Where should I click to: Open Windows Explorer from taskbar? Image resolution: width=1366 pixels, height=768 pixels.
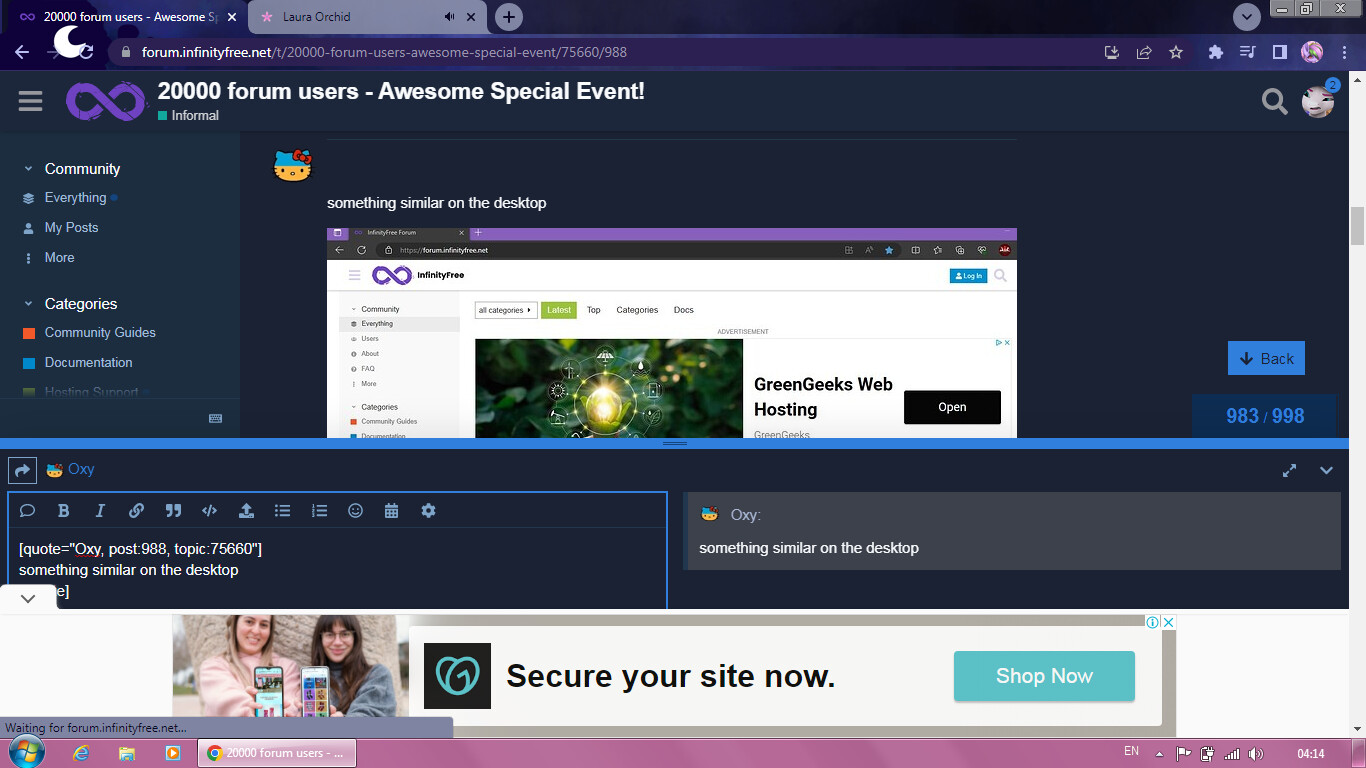point(127,753)
